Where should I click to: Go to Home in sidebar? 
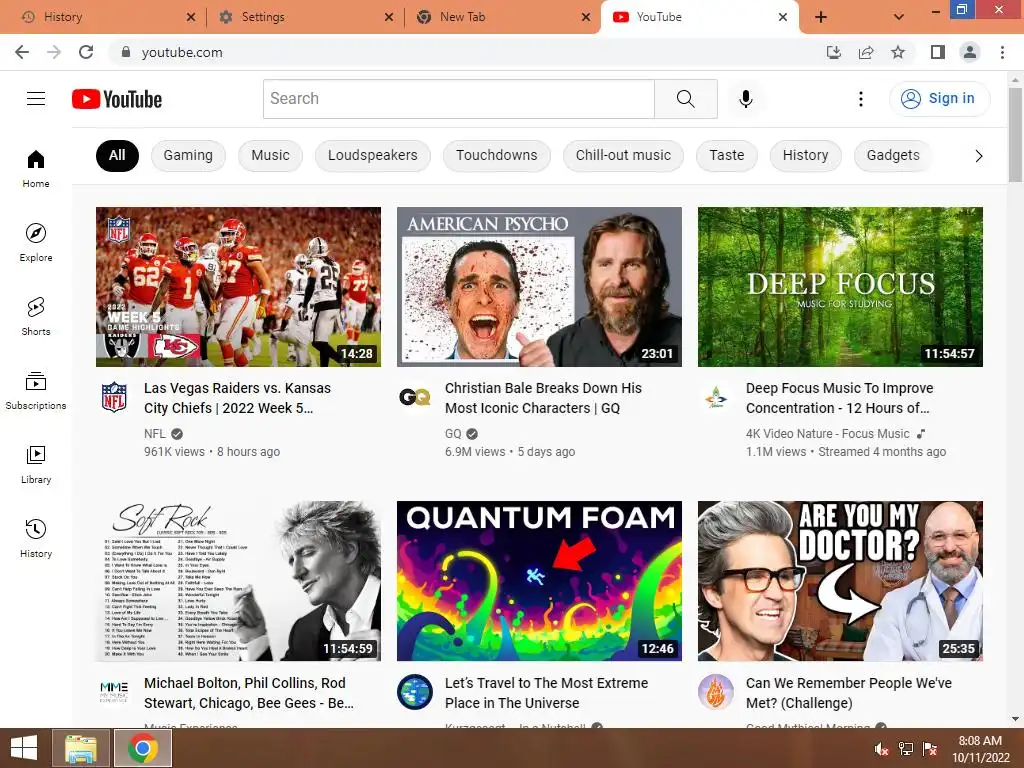36,168
